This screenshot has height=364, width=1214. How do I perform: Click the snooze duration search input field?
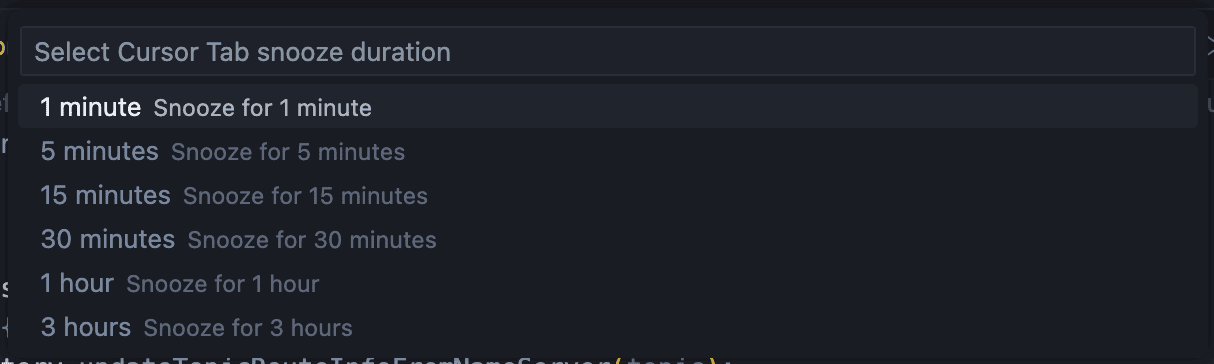point(607,52)
